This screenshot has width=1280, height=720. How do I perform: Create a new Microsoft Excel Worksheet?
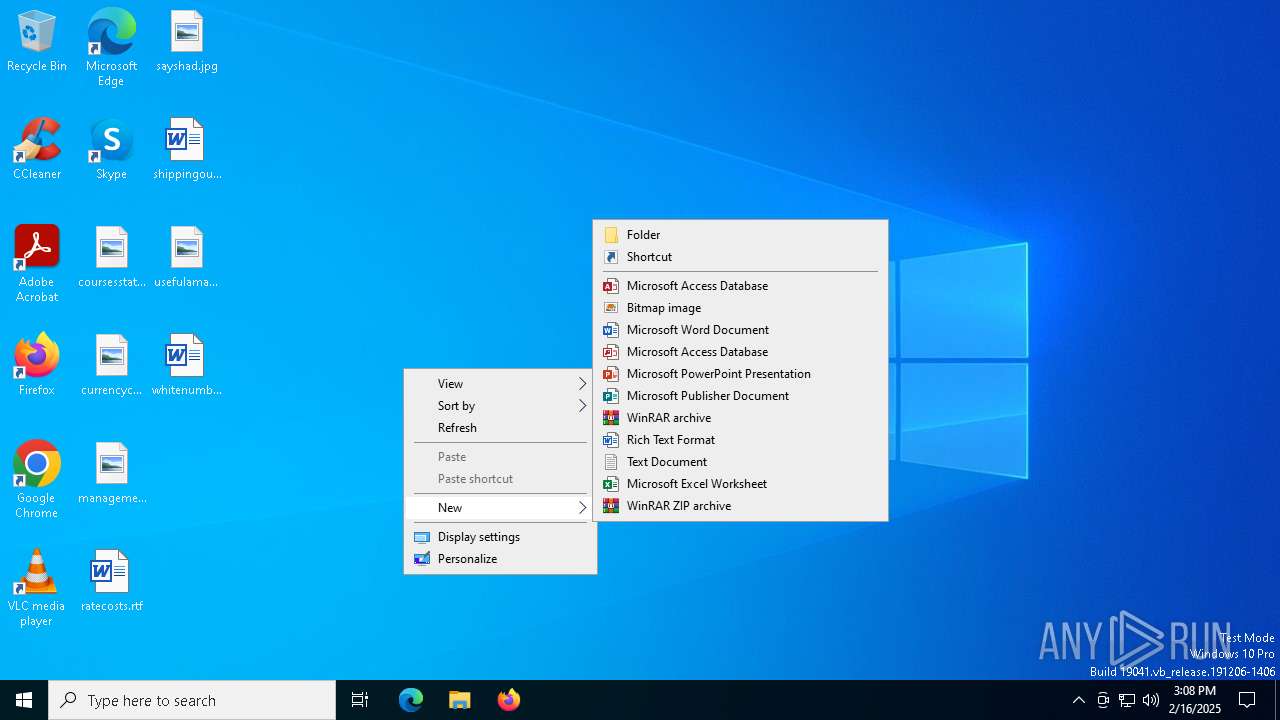click(x=740, y=484)
